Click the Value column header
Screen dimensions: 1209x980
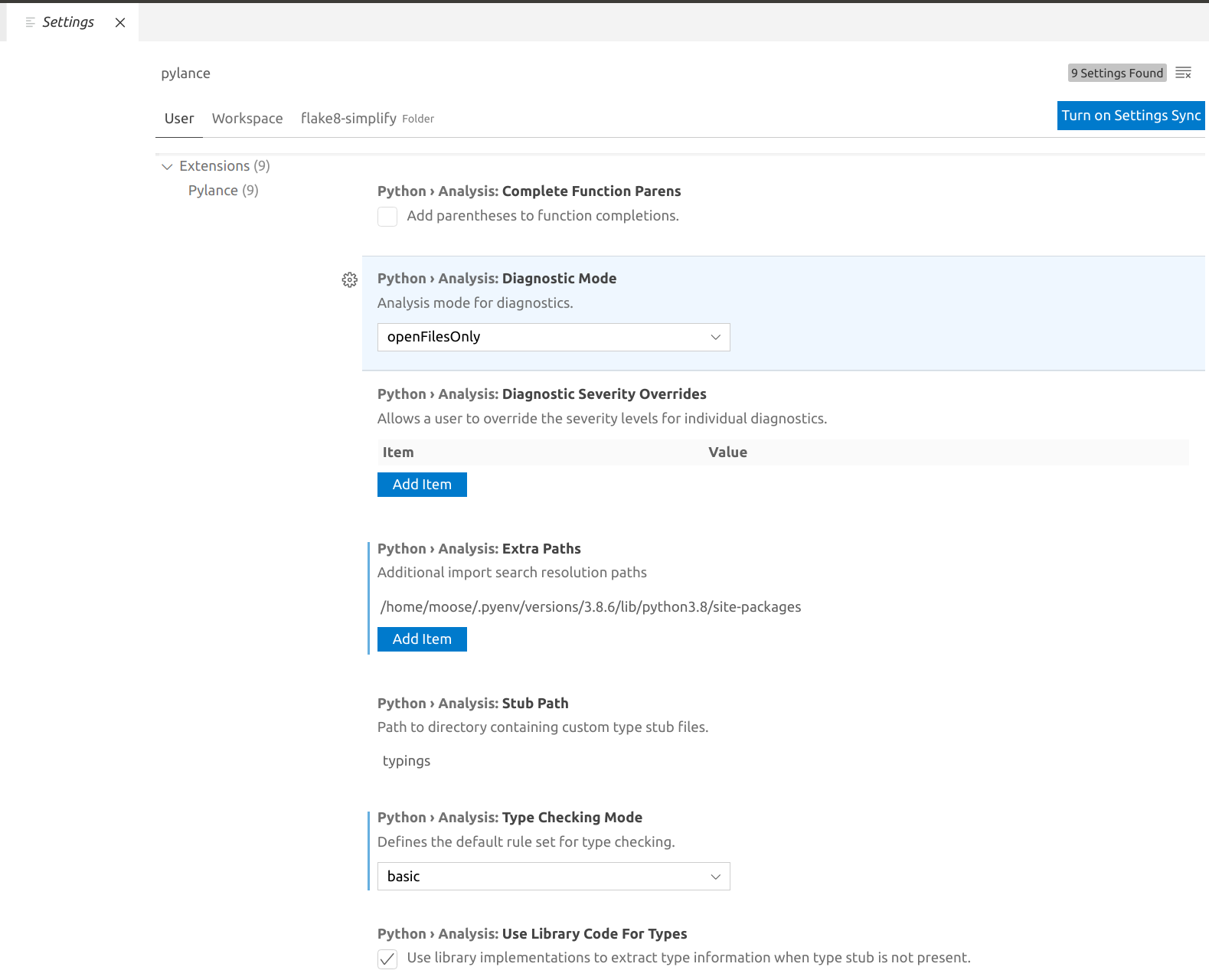point(727,452)
